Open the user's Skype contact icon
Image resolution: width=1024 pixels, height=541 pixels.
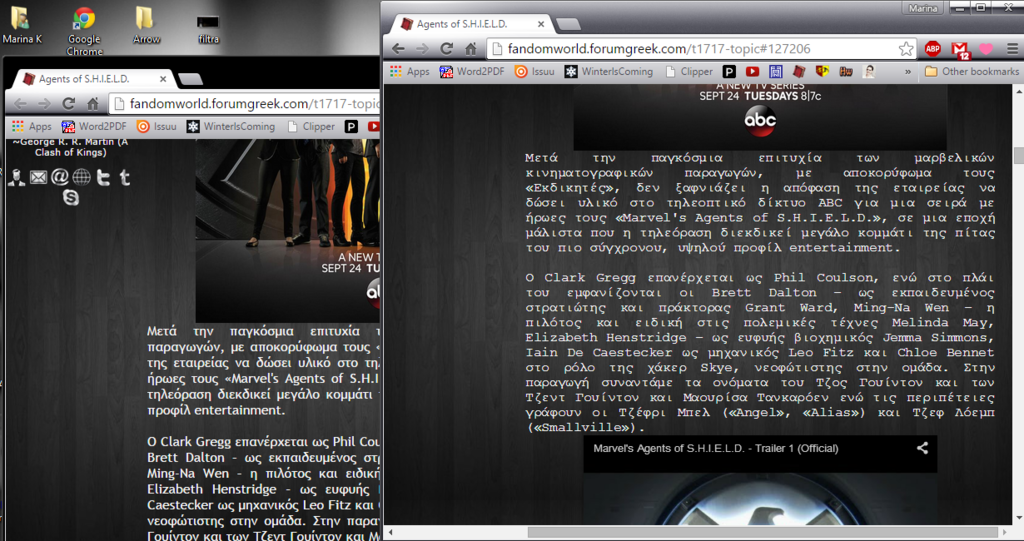point(71,197)
